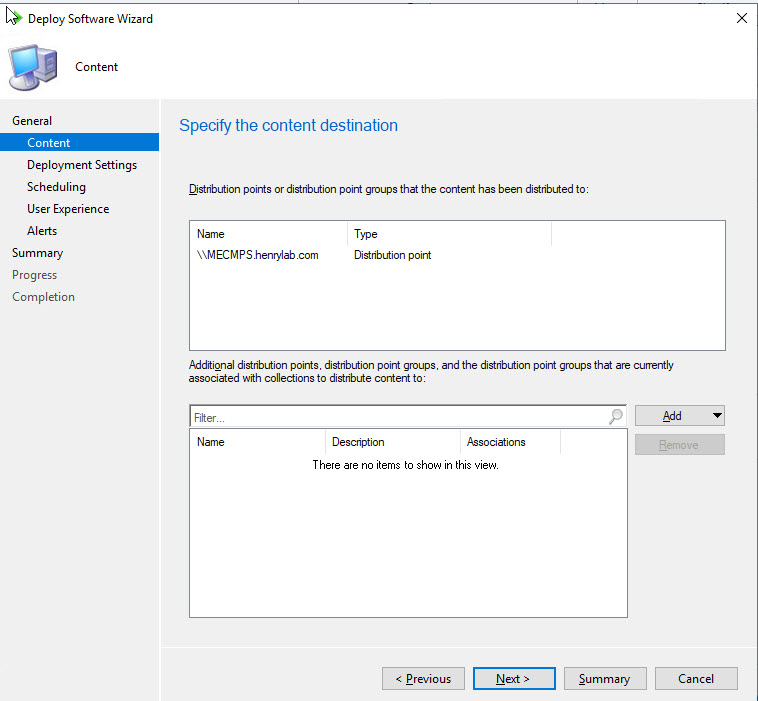Click into the Filter text field
The height and width of the screenshot is (701, 758).
click(x=398, y=417)
